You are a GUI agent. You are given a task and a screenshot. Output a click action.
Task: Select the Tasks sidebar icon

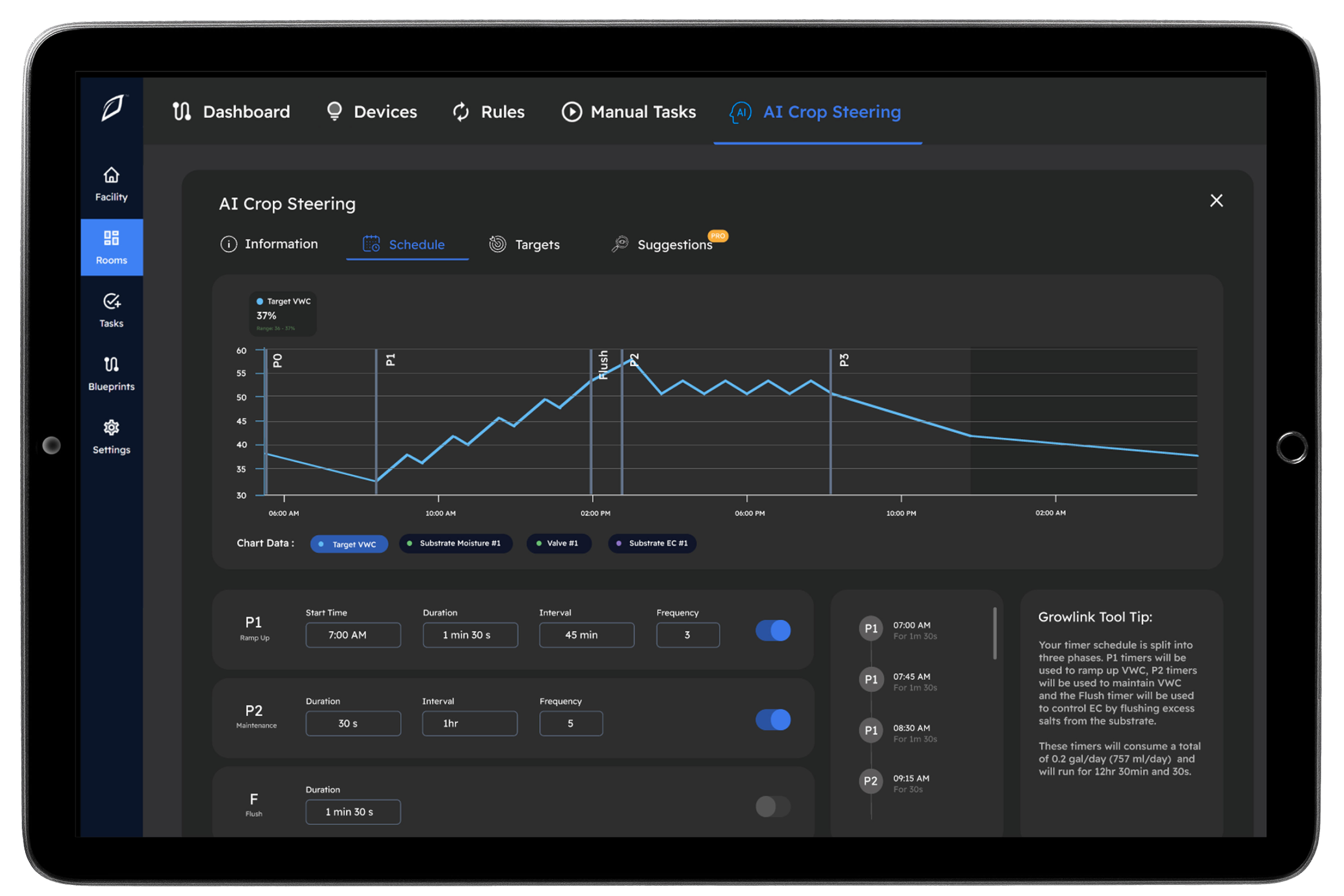click(x=111, y=310)
